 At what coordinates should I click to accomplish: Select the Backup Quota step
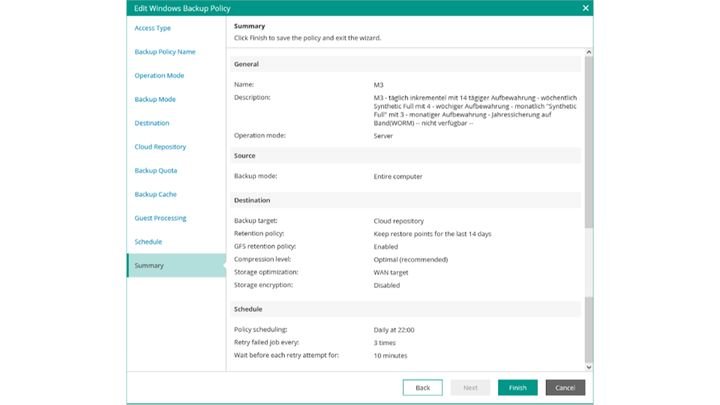click(156, 171)
